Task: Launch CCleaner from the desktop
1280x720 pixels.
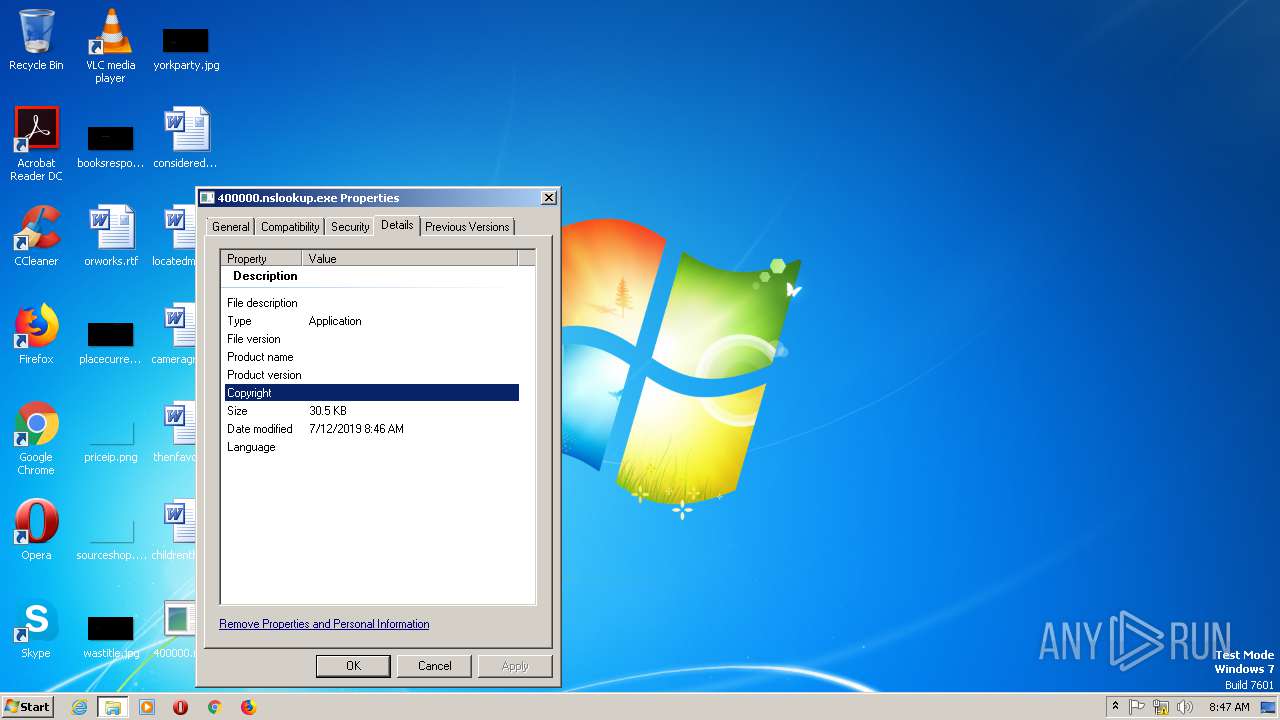Action: click(x=36, y=236)
